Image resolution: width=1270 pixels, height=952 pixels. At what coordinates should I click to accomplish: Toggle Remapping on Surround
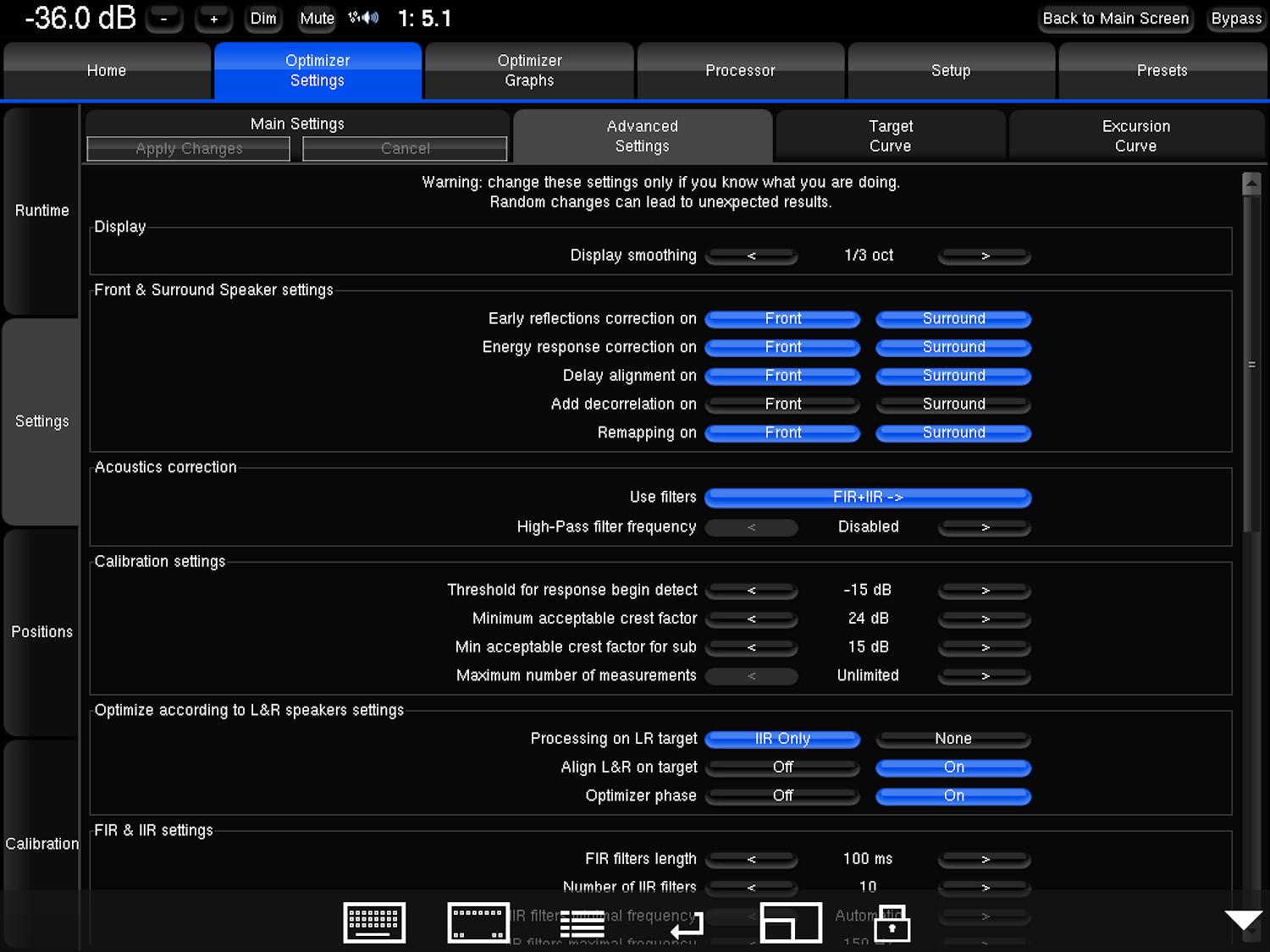pyautogui.click(x=953, y=433)
